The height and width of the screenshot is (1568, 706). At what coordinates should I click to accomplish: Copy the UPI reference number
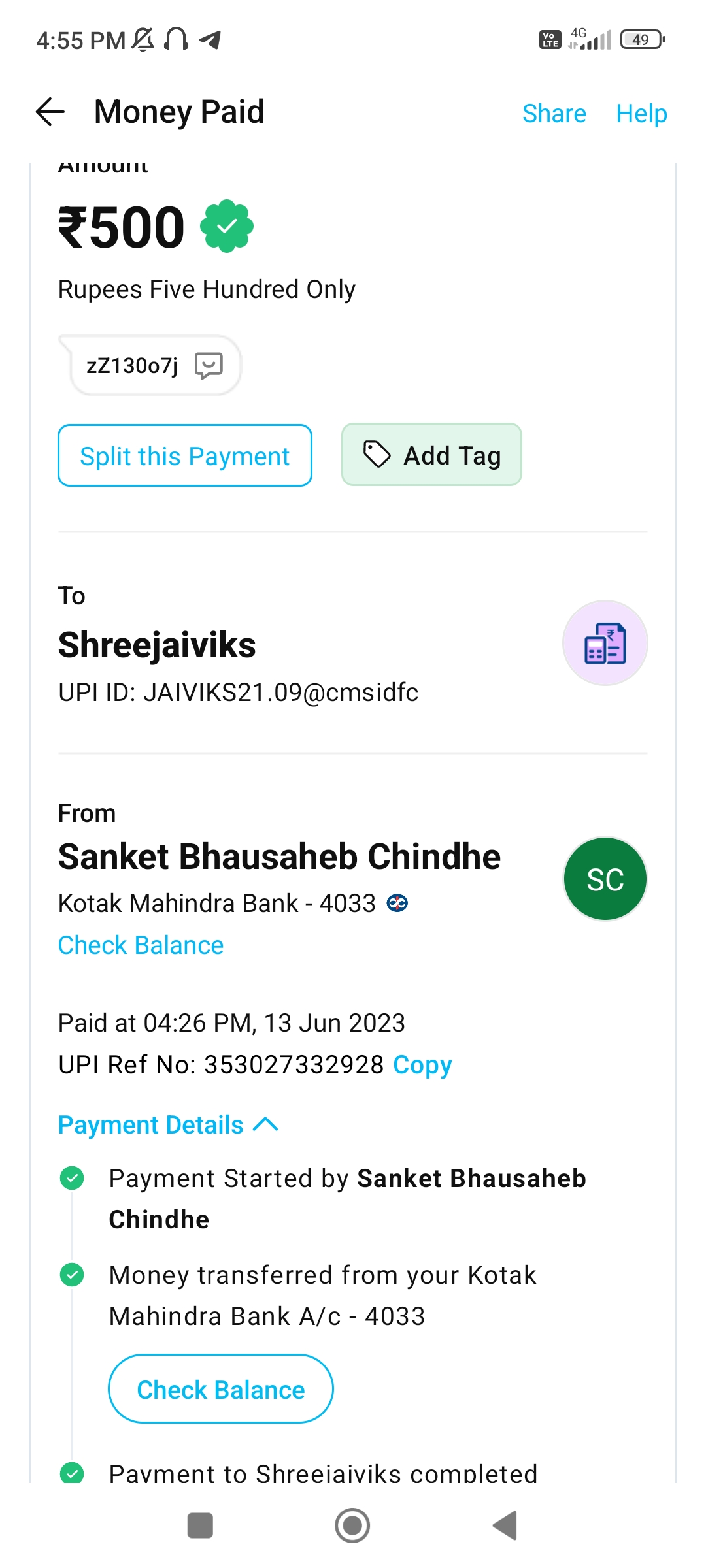[x=422, y=1065]
